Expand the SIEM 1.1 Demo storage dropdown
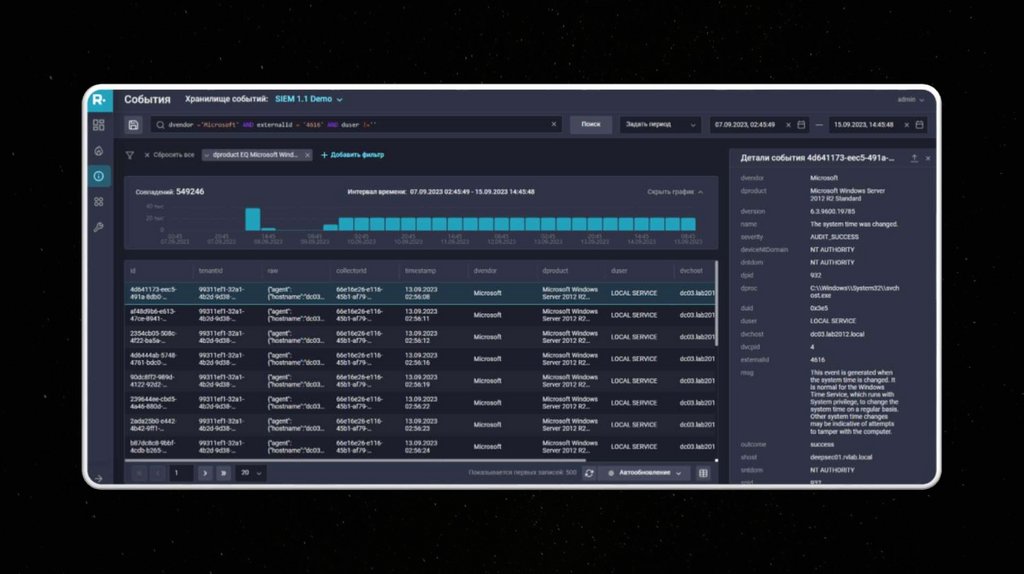This screenshot has width=1024, height=574. coord(309,100)
